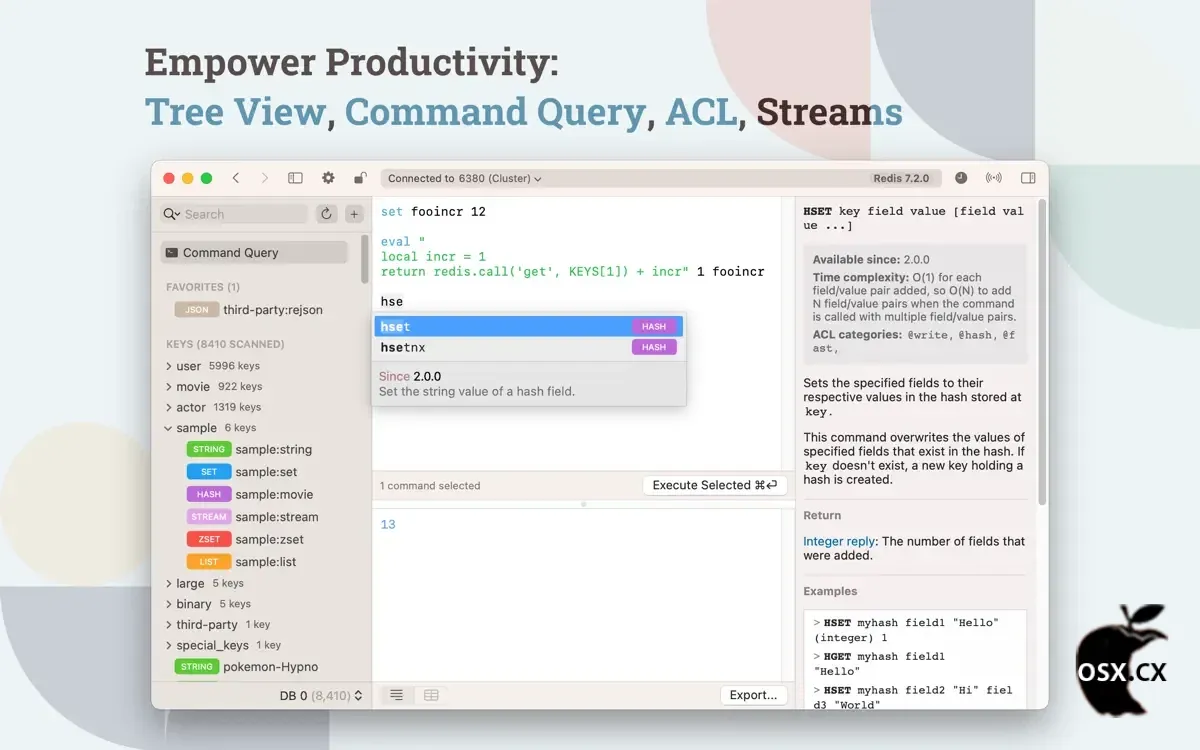
Task: Click the "local incr = 1" line
Action: pos(433,257)
